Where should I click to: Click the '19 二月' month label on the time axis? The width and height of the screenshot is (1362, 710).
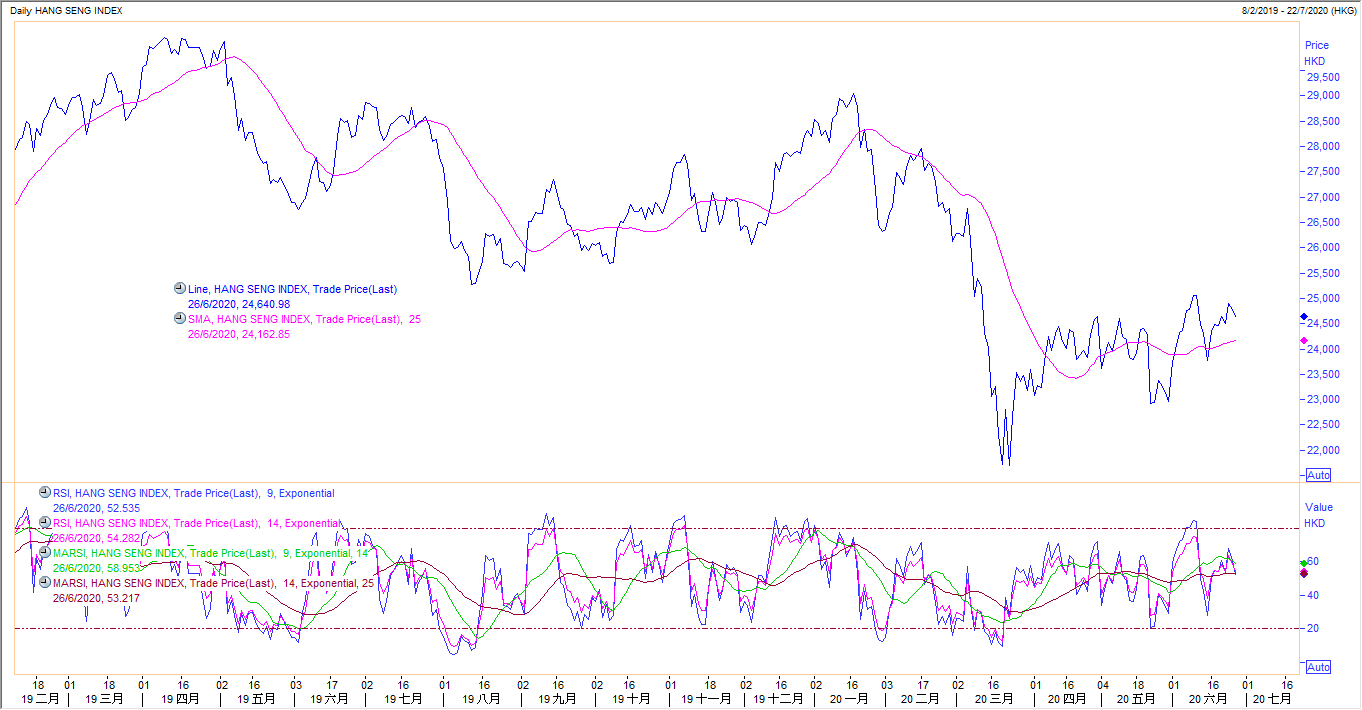tap(39, 699)
